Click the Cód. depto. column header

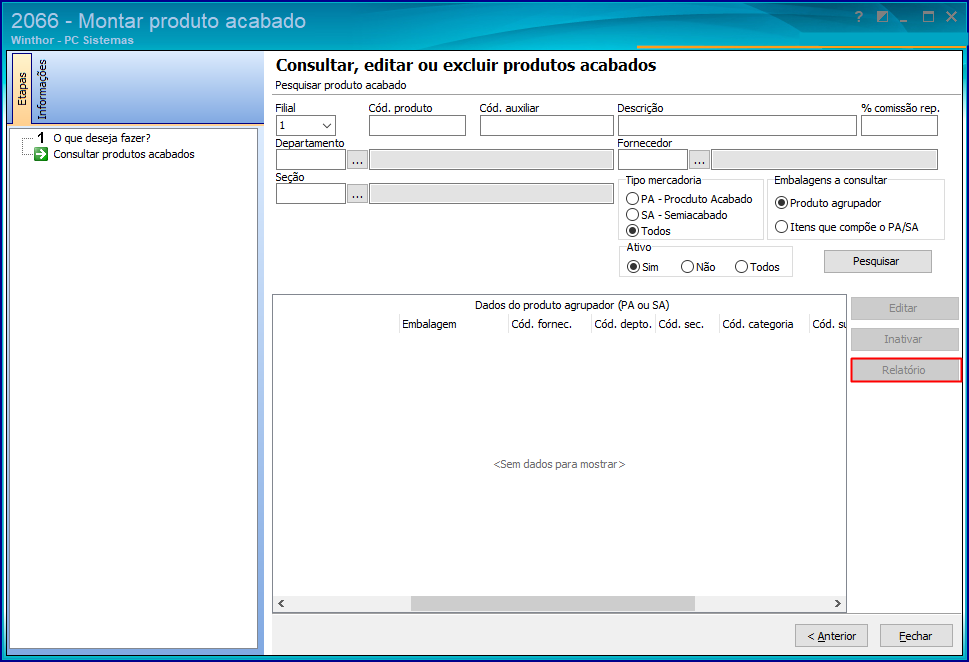click(x=623, y=325)
